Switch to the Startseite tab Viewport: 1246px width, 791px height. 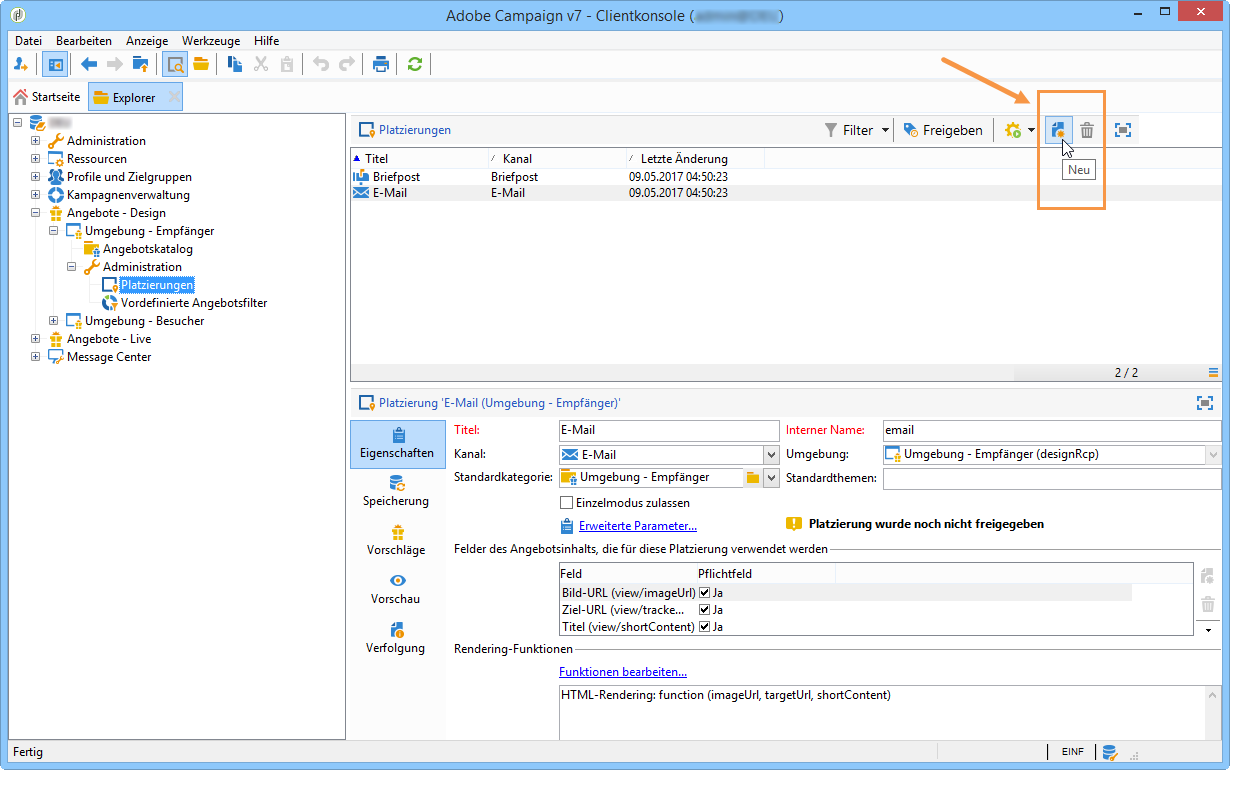46,97
